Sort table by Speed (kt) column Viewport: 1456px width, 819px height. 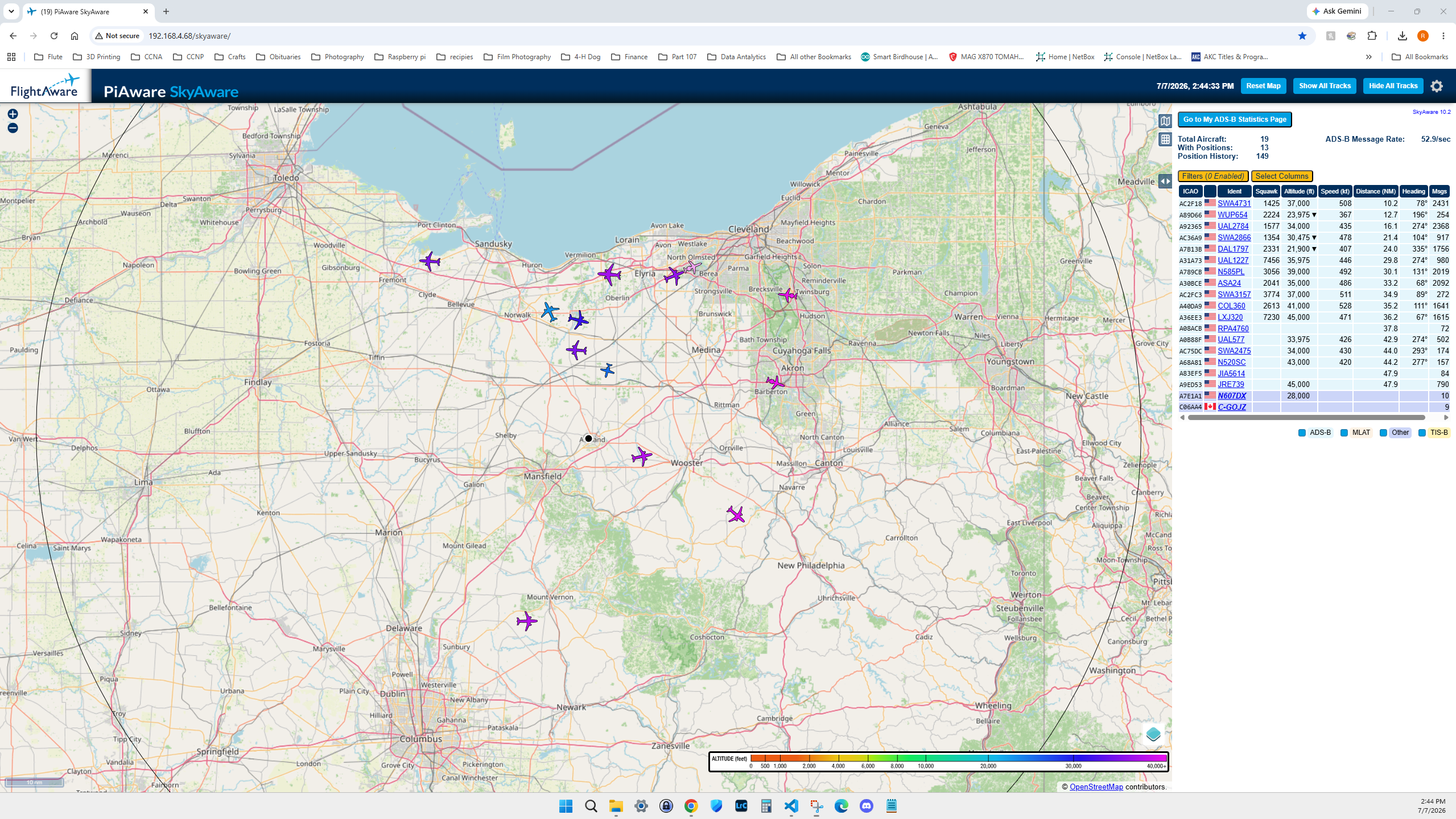1334,191
